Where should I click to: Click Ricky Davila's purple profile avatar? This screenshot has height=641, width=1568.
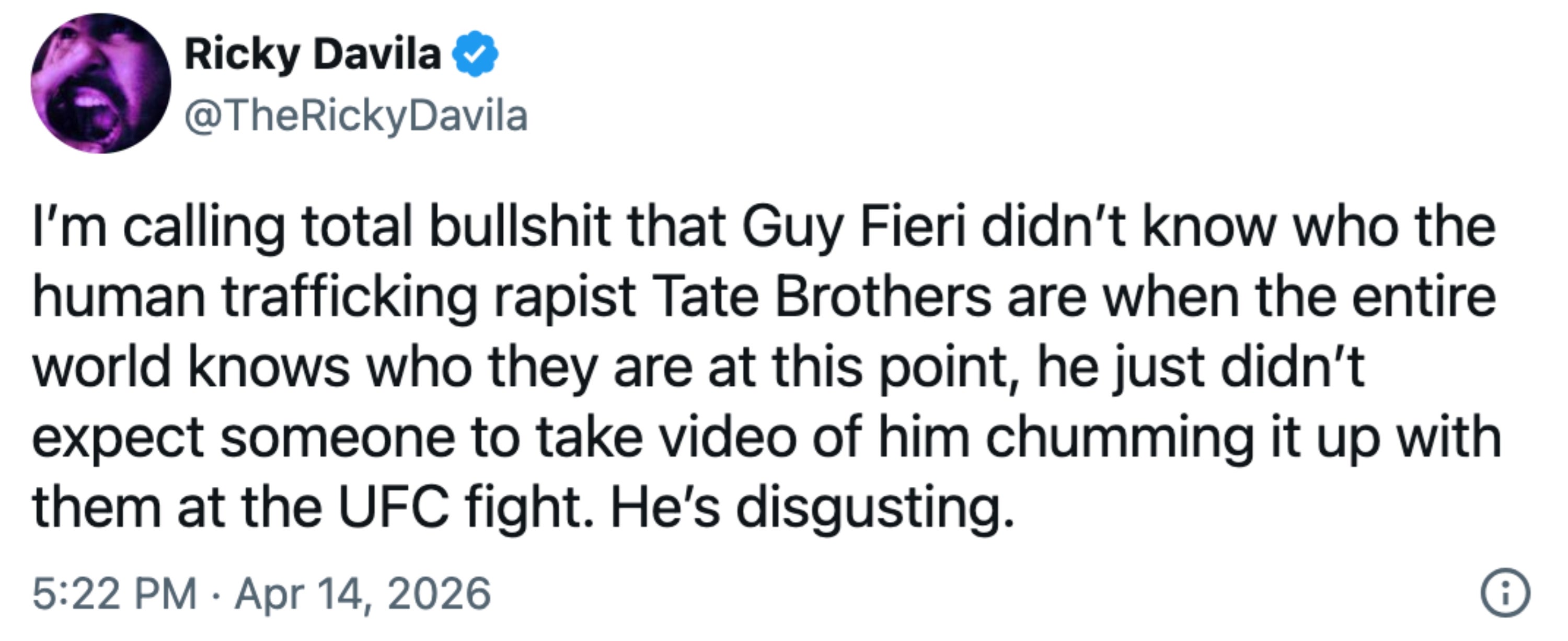101,84
